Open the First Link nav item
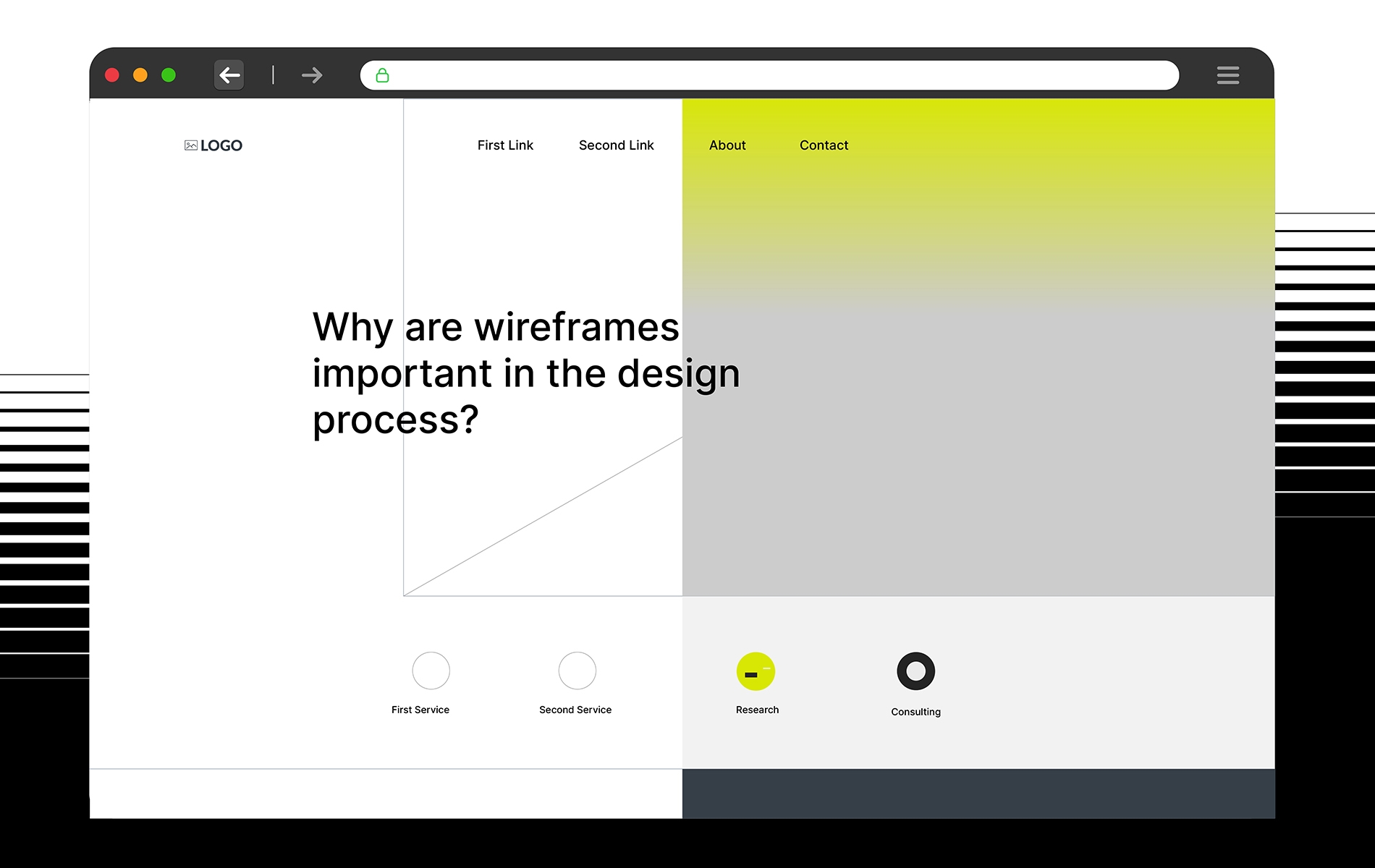 505,145
